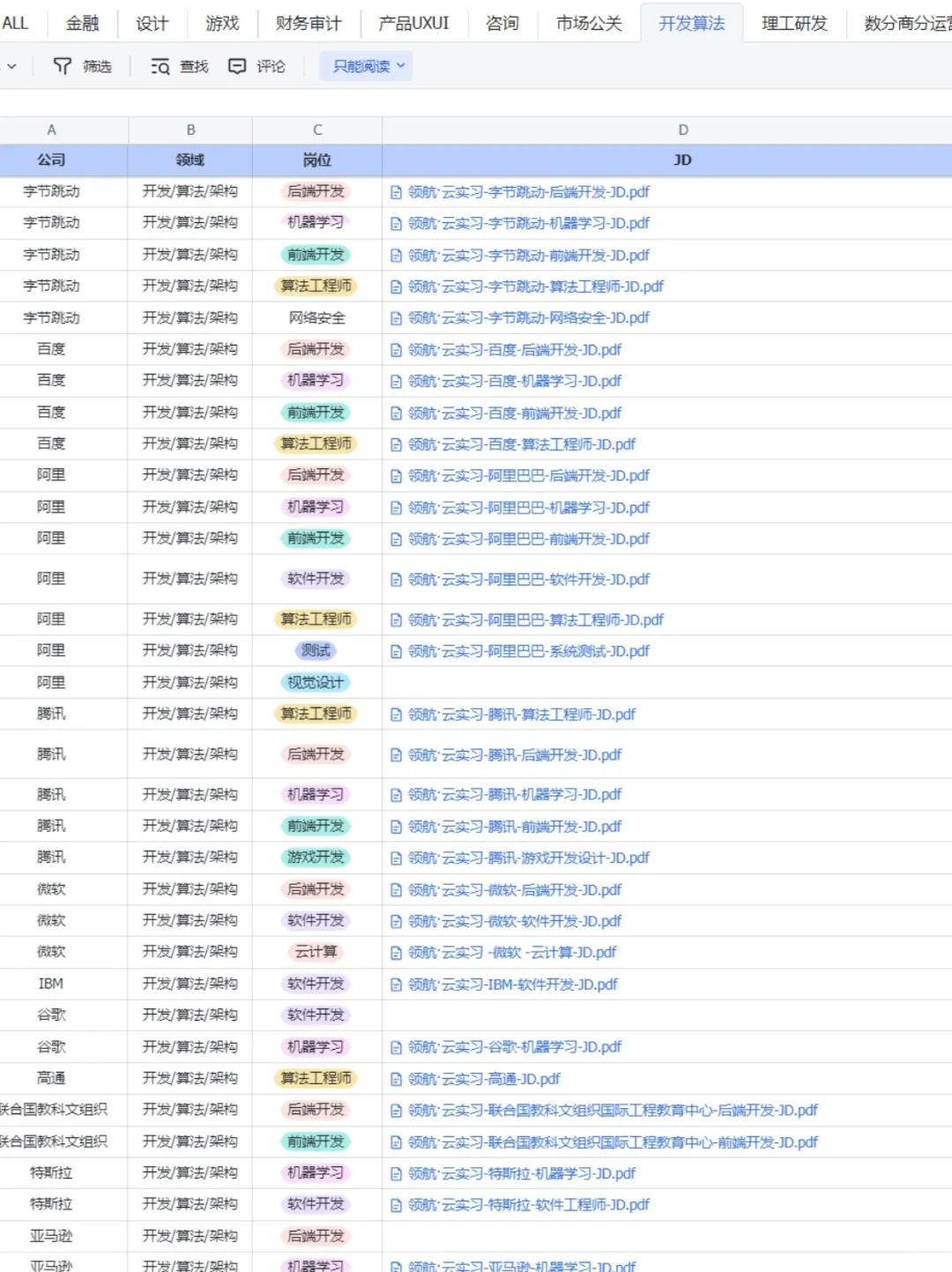Open 联合国教科文组织 前端开发 JD link
The width and height of the screenshot is (952, 1272).
click(613, 1142)
